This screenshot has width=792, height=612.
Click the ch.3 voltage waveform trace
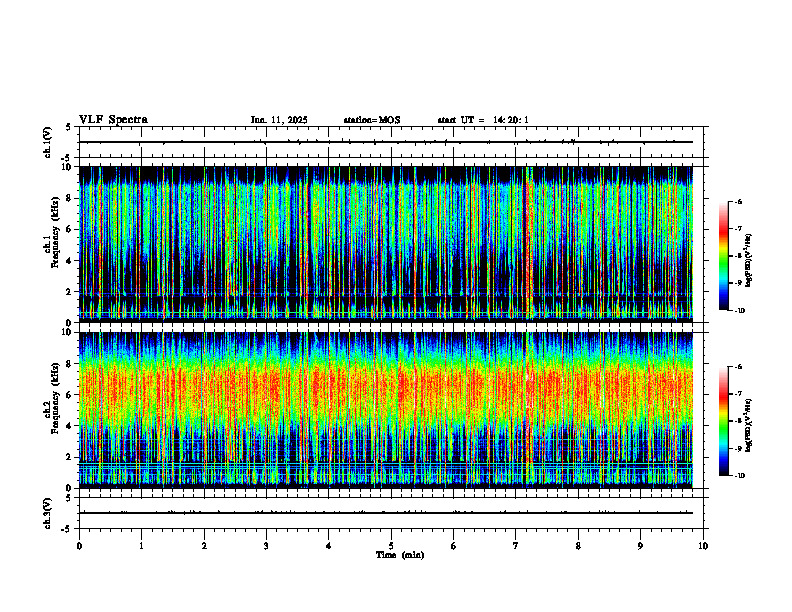click(x=386, y=513)
